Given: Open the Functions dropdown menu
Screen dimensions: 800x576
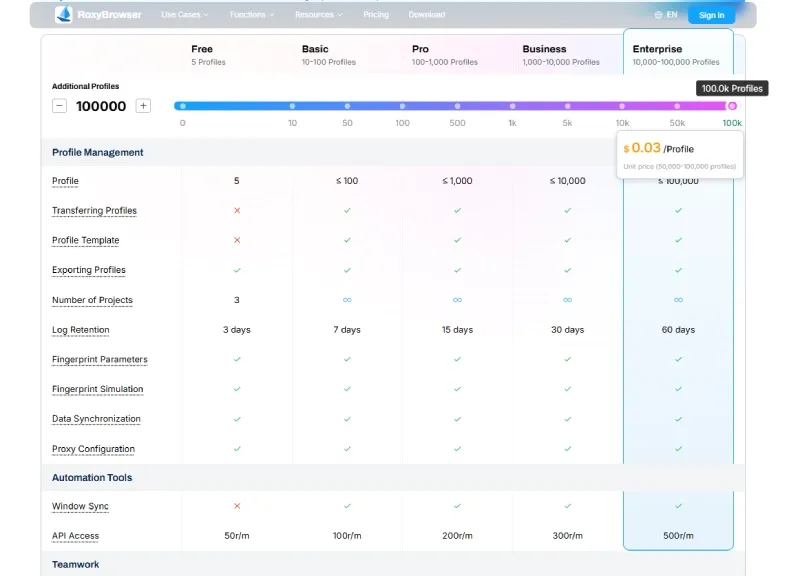Looking at the screenshot, I should [252, 15].
